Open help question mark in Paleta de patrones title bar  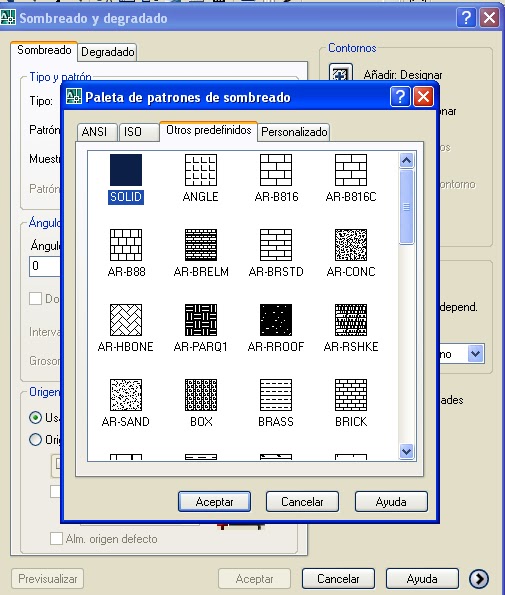[x=400, y=97]
